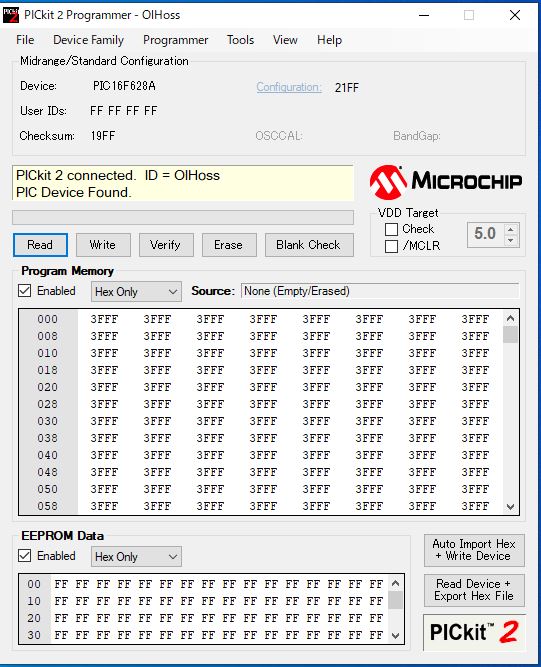The width and height of the screenshot is (541, 667).
Task: Click the EEPROM Data scrollbar thumb
Action: (x=395, y=600)
